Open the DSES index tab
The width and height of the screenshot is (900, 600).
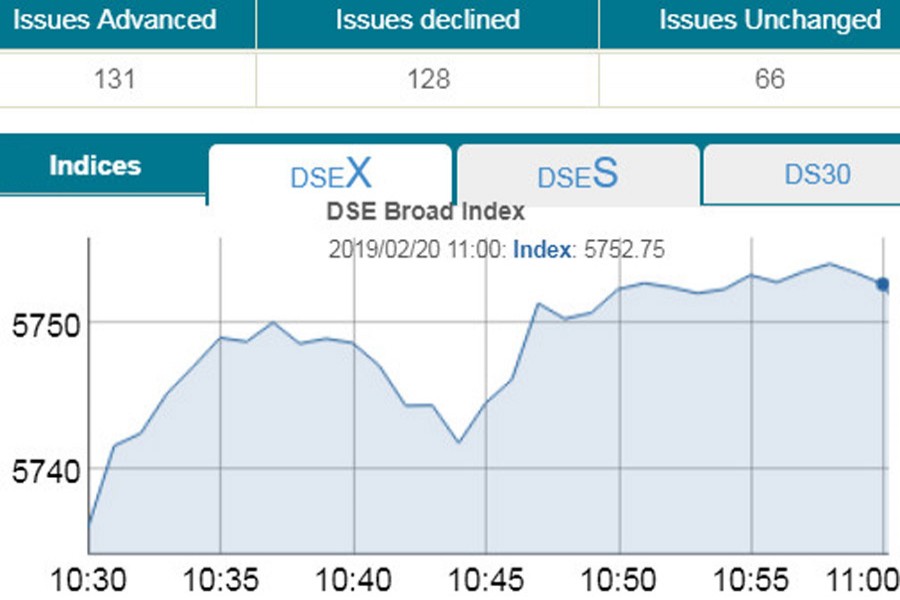(578, 175)
